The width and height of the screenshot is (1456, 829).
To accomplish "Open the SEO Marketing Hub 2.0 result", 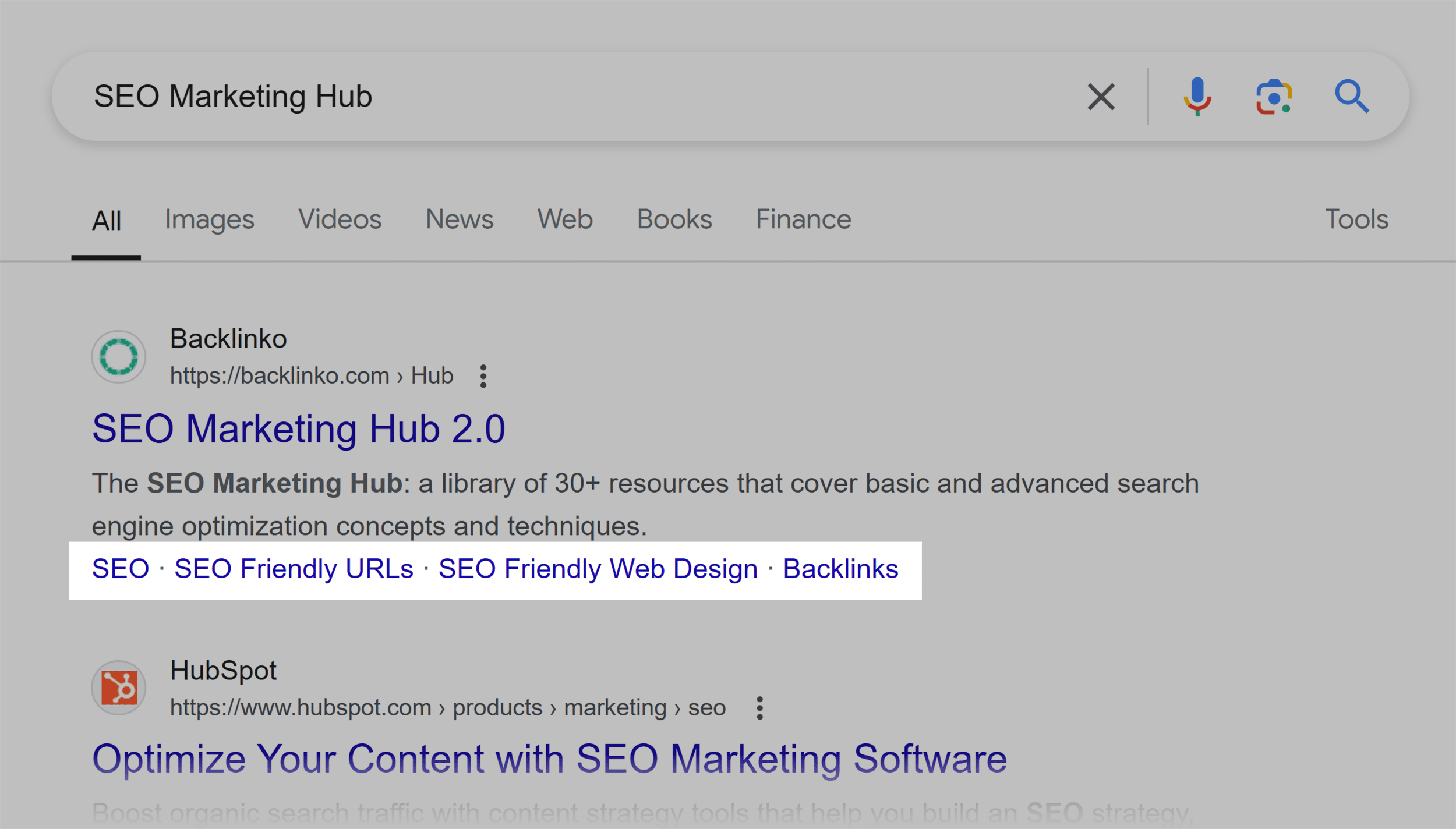I will coord(299,429).
